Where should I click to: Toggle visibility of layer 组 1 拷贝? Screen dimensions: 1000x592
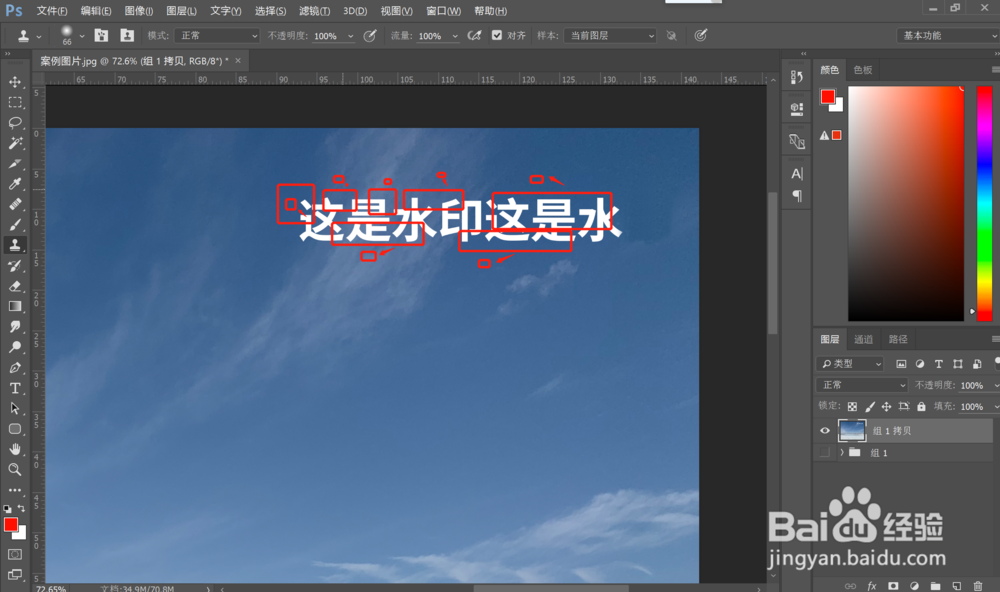(x=825, y=430)
